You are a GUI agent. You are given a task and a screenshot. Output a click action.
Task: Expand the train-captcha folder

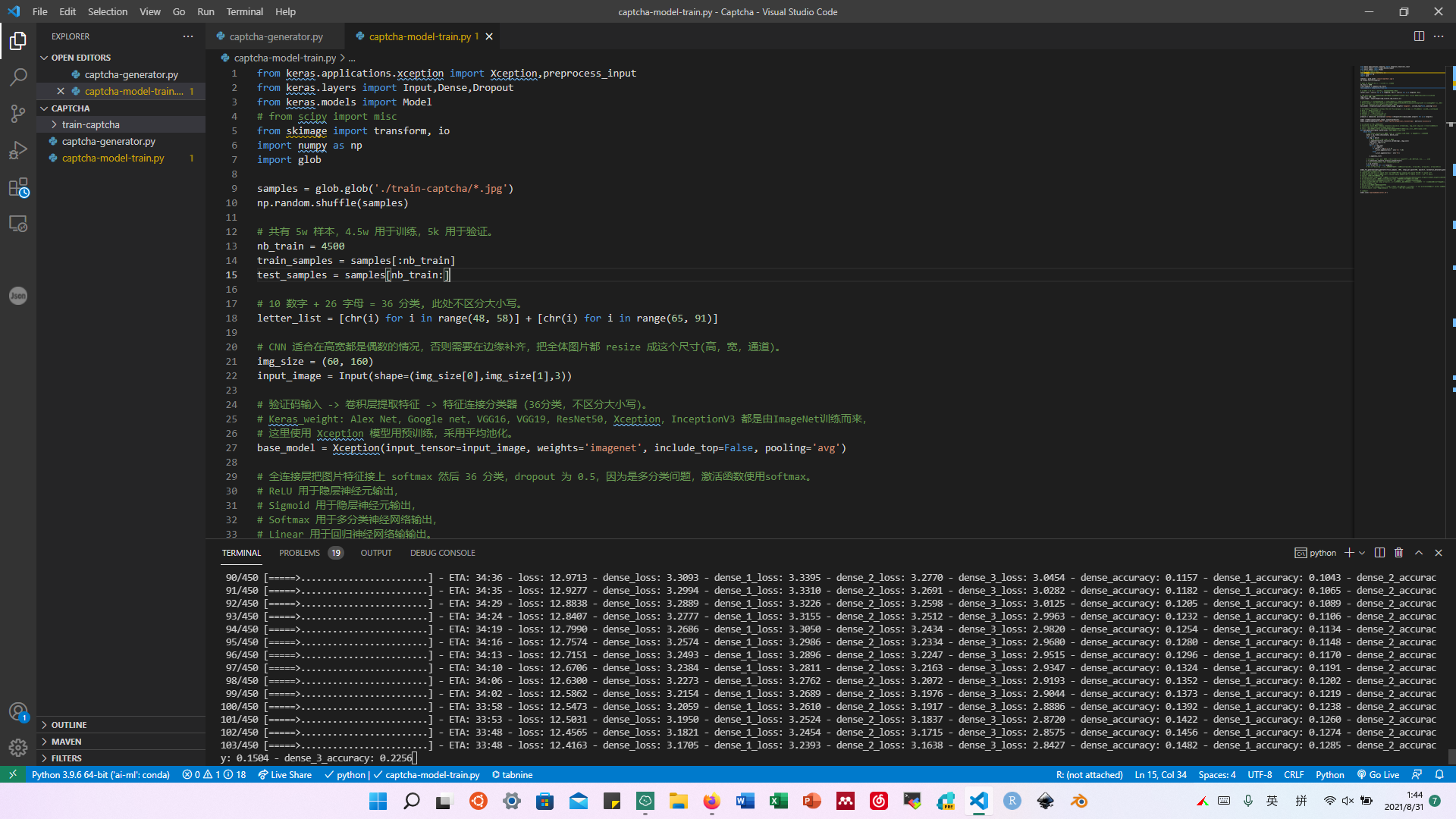pyautogui.click(x=121, y=125)
